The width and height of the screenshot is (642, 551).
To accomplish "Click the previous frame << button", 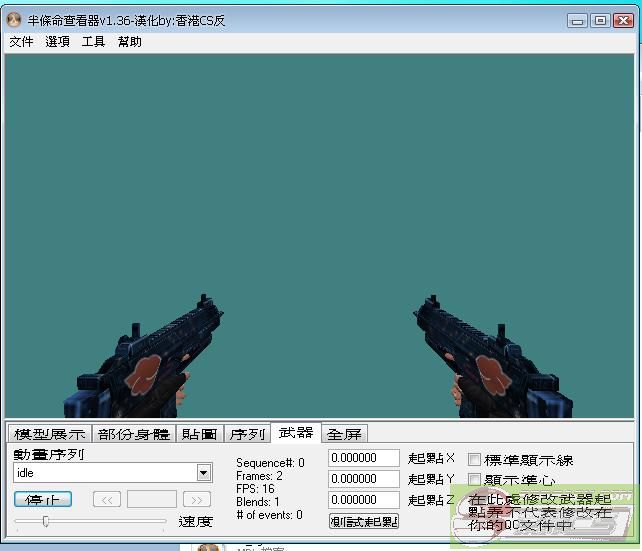I will [x=107, y=499].
